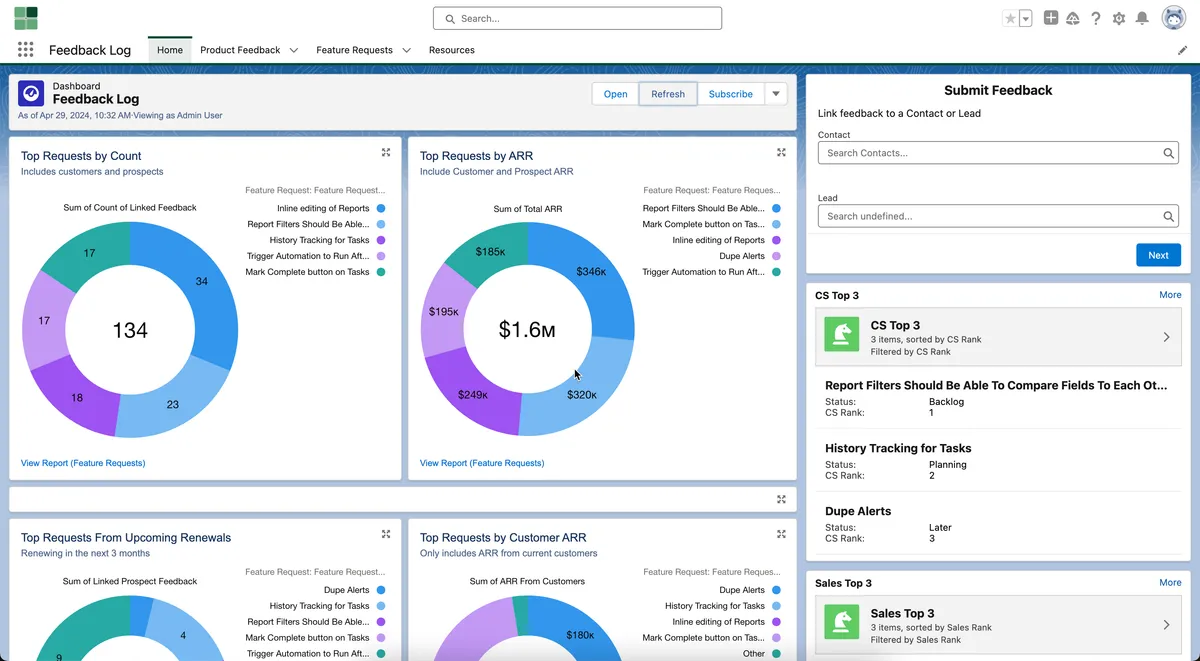Viewport: 1200px width, 661px height.
Task: Click History Tracking for Tasks legend swatch in Count chart
Action: (381, 240)
